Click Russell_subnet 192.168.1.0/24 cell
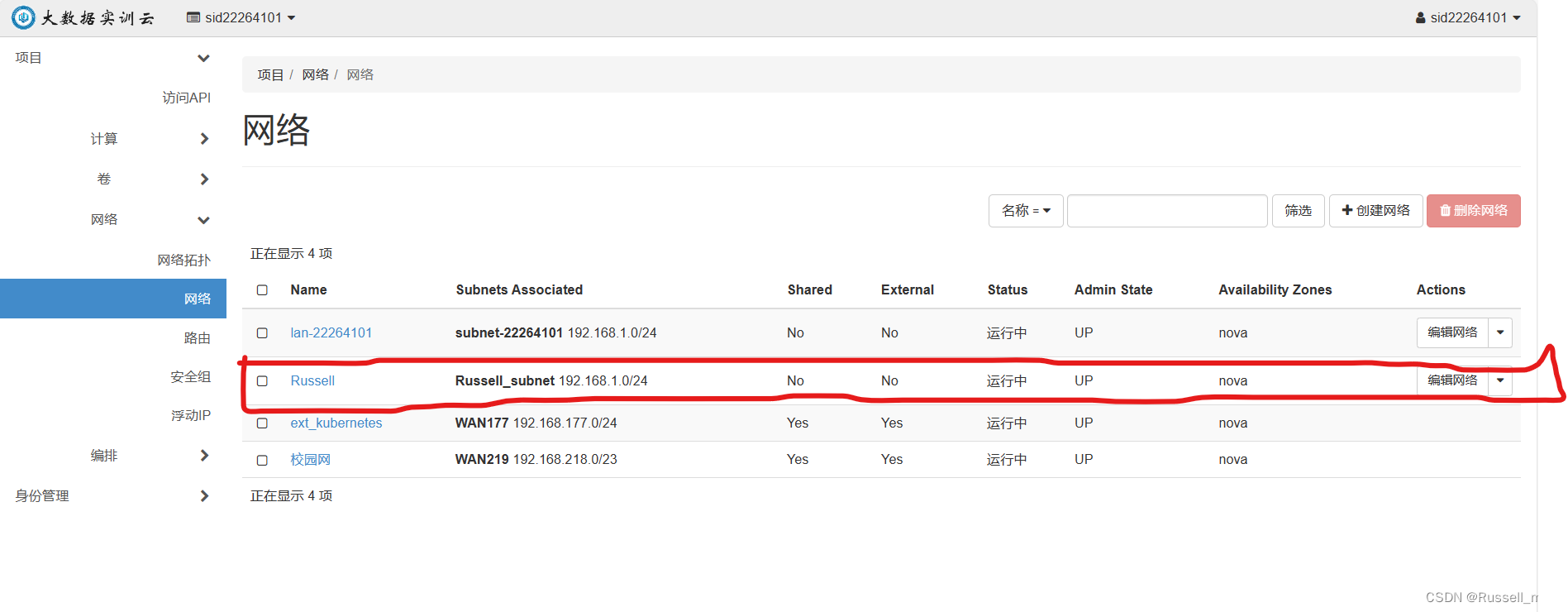The height and width of the screenshot is (612, 1568). click(551, 380)
